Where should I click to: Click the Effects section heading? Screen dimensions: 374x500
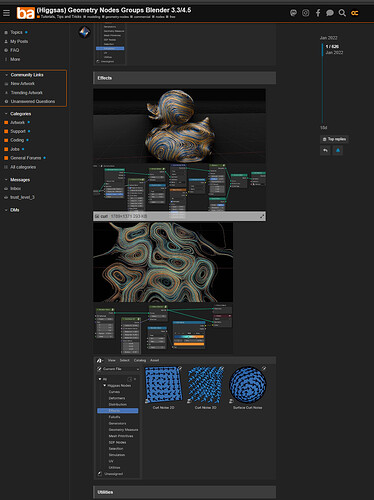pos(105,78)
